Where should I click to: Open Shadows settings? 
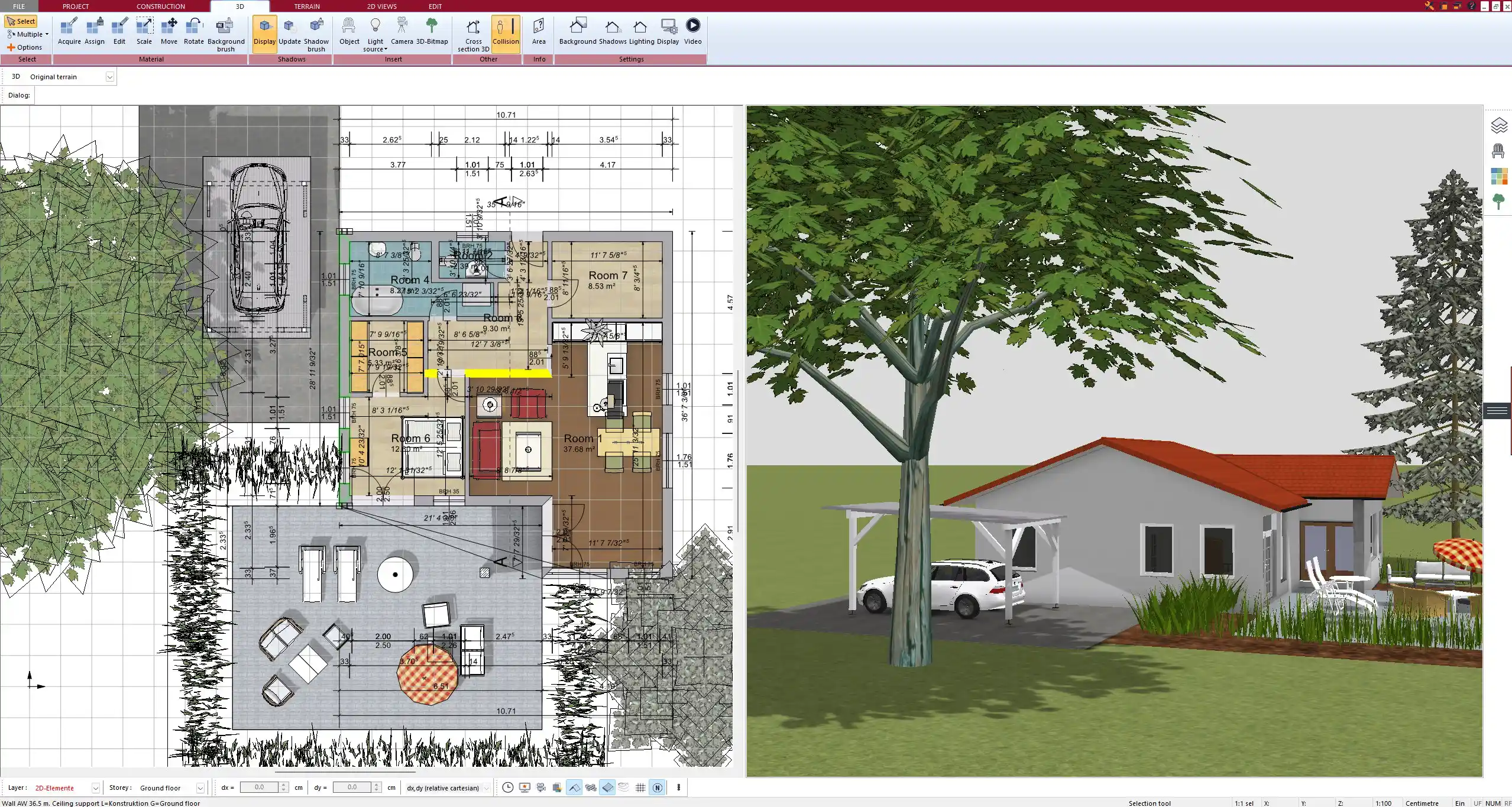pos(613,31)
